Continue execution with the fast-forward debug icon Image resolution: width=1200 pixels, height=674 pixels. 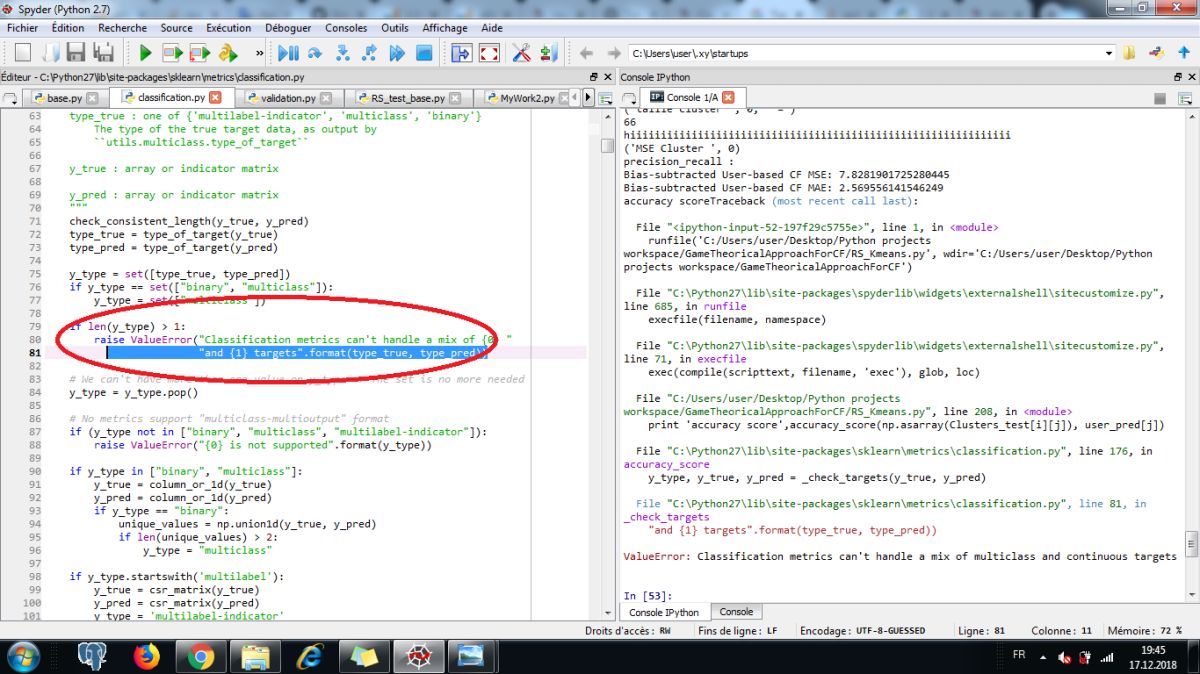coord(396,52)
